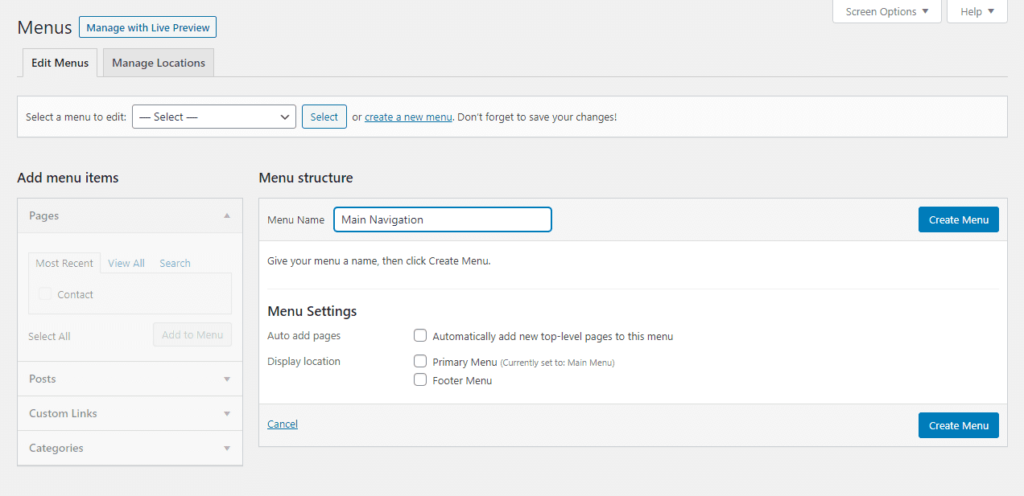Check the Primary Menu display location

pyautogui.click(x=421, y=361)
